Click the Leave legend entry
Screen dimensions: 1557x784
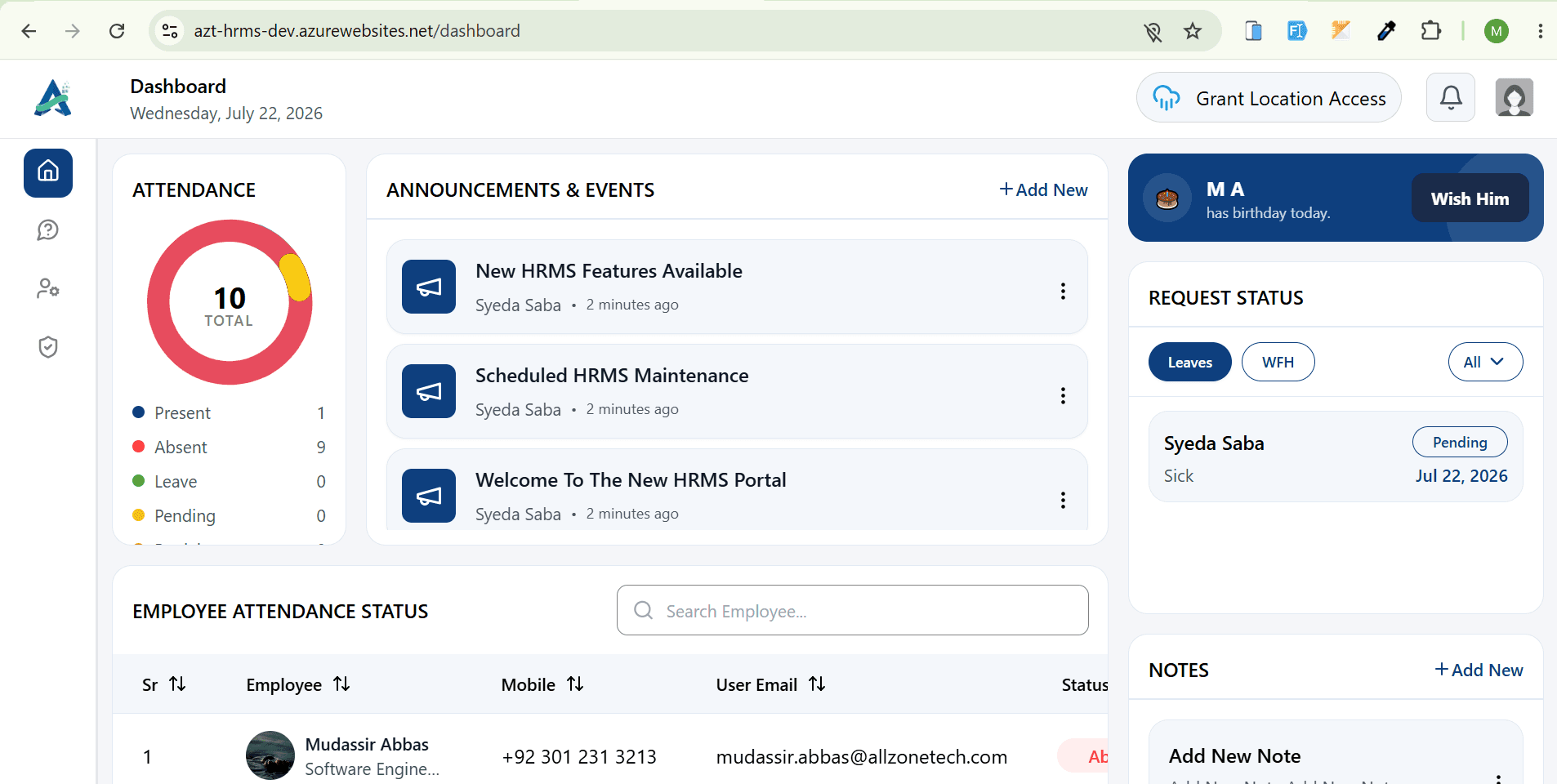coord(229,481)
